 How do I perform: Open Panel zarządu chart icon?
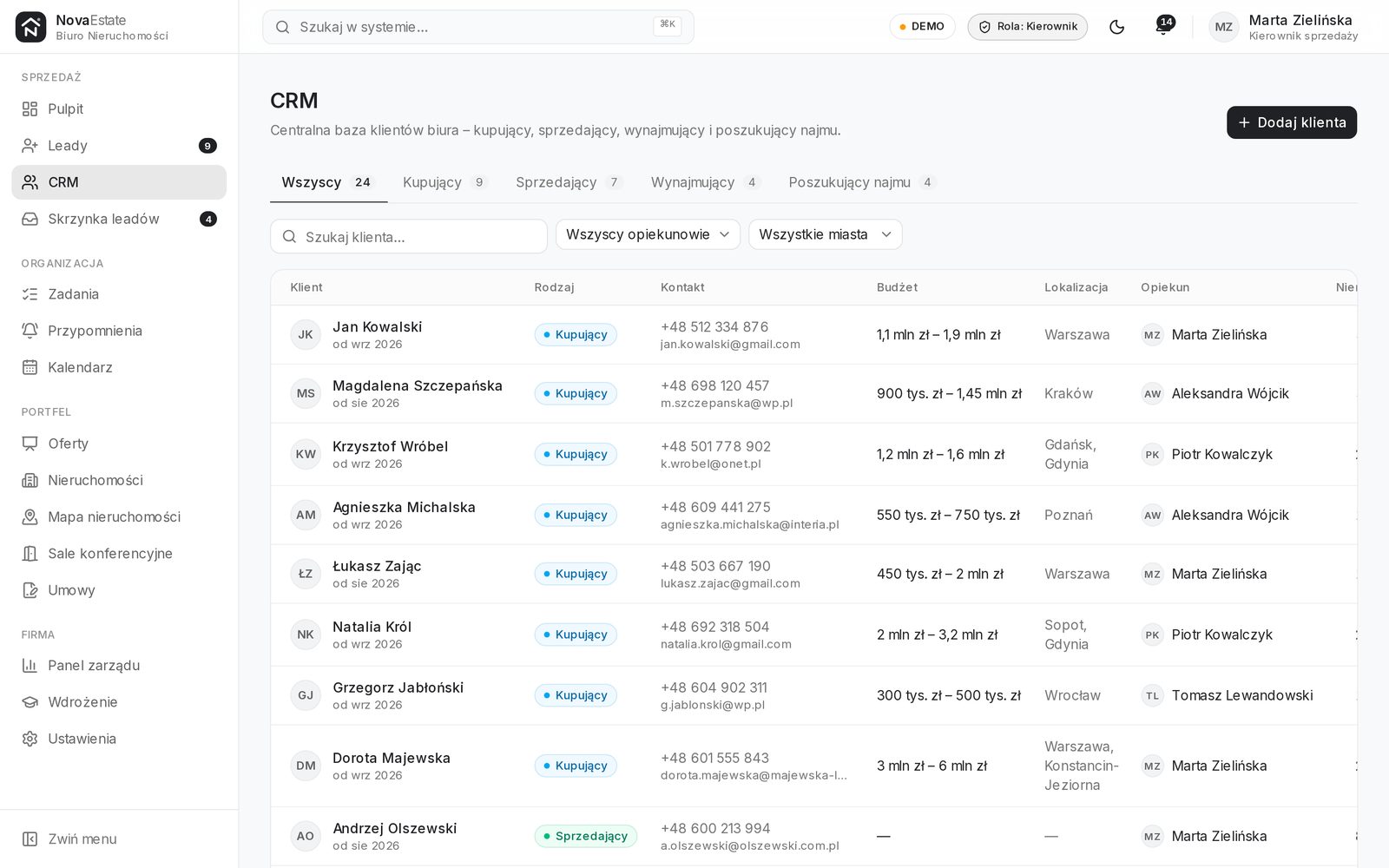30,666
